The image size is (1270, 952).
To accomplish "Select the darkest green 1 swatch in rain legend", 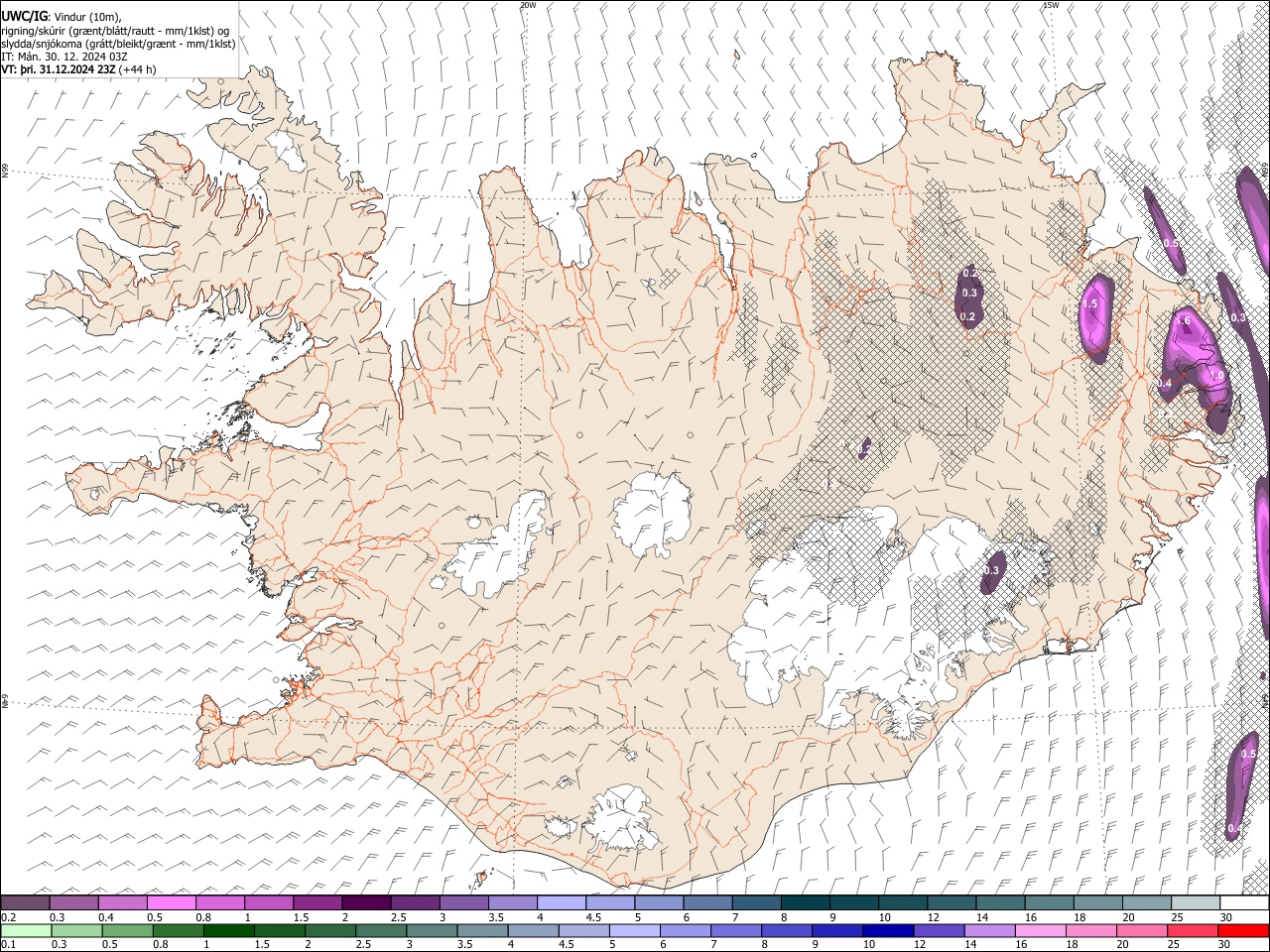I will pos(229,930).
